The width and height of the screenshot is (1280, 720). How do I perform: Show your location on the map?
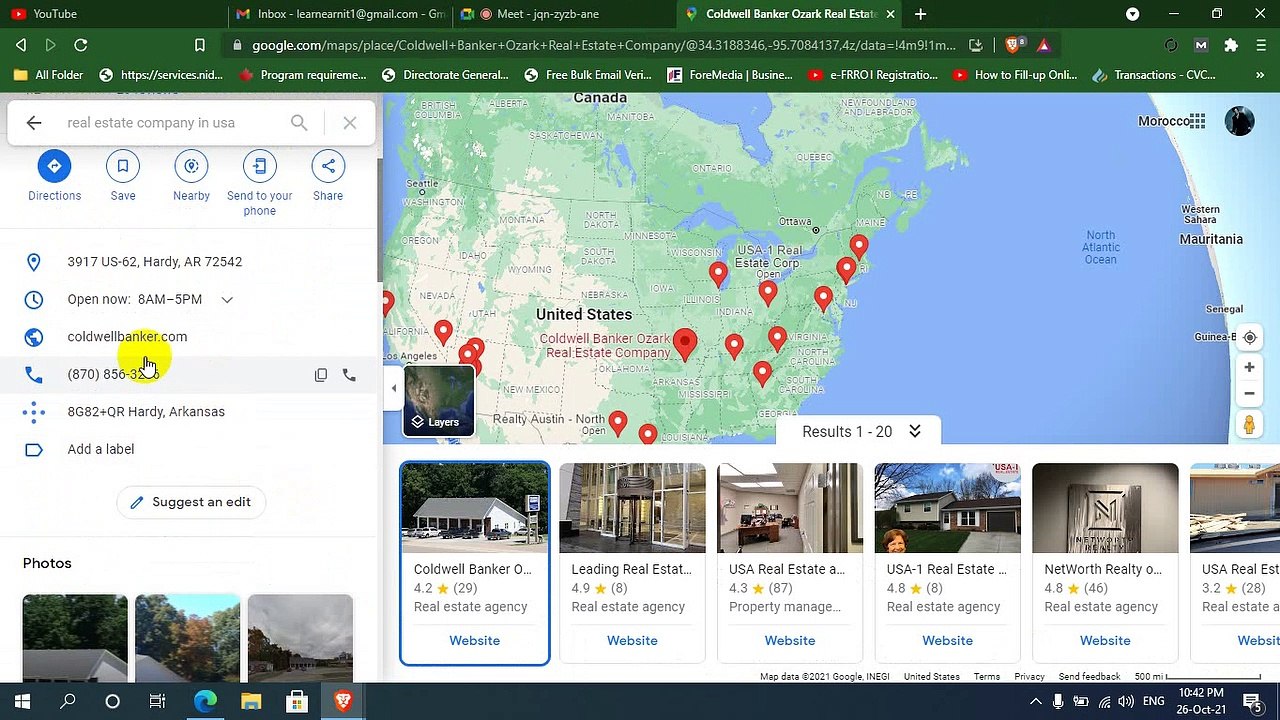[1249, 338]
